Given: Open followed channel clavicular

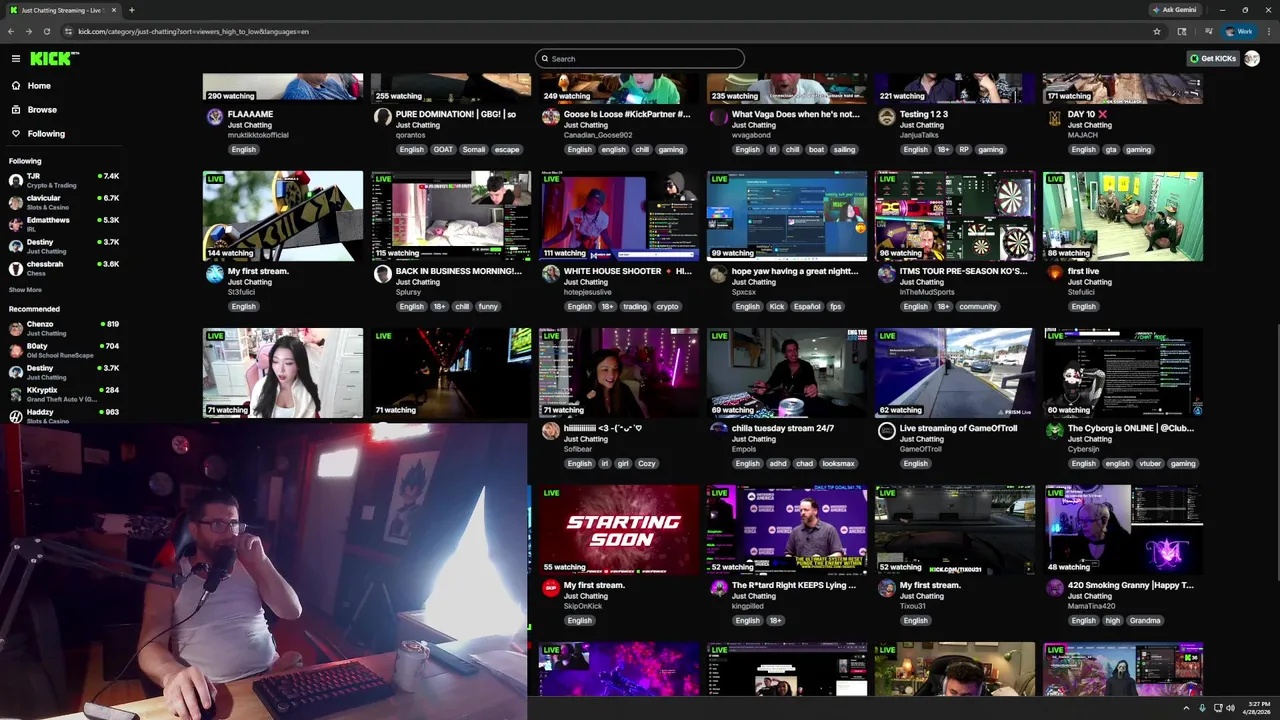Looking at the screenshot, I should [63, 202].
